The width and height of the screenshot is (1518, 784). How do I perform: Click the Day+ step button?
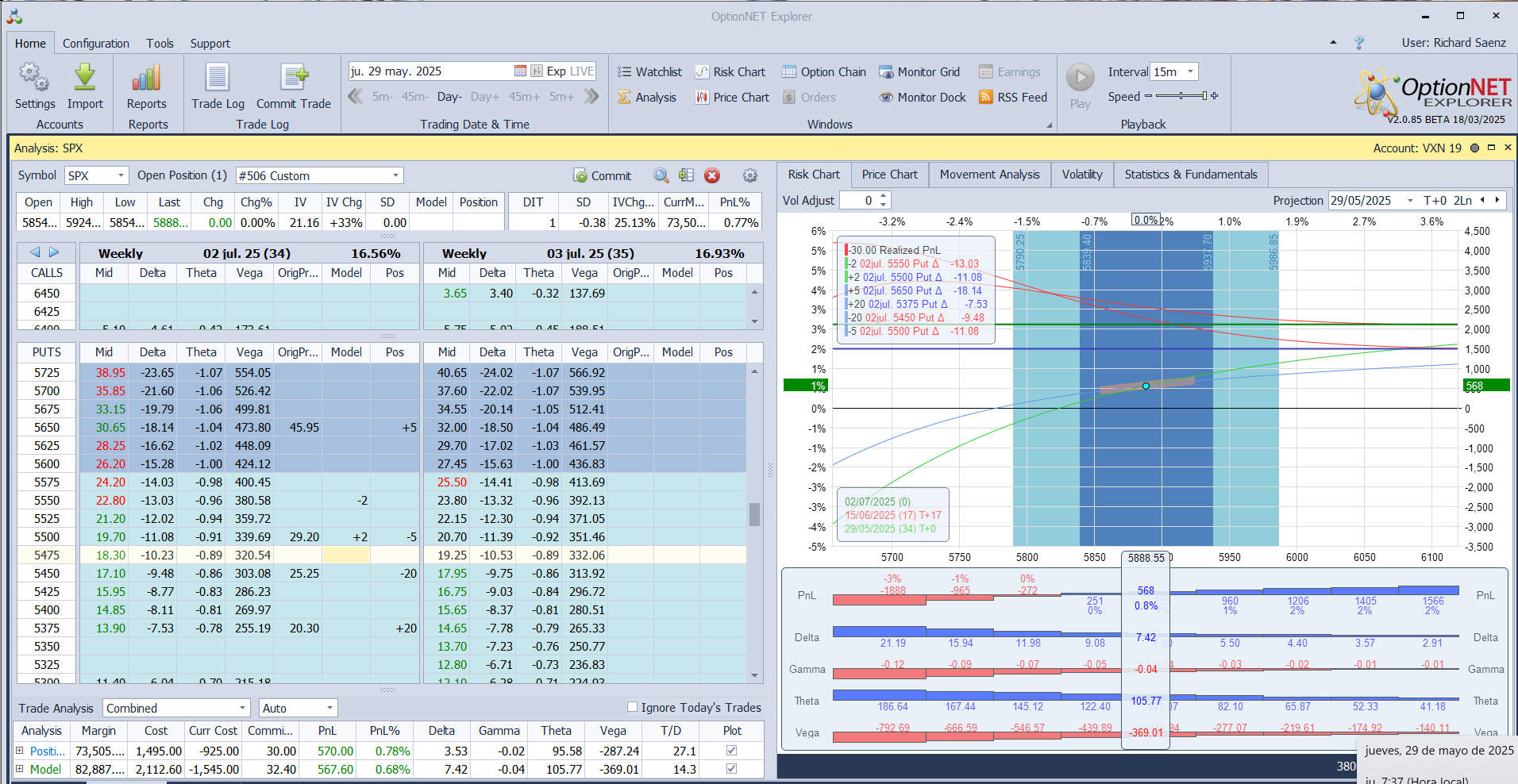click(x=485, y=97)
